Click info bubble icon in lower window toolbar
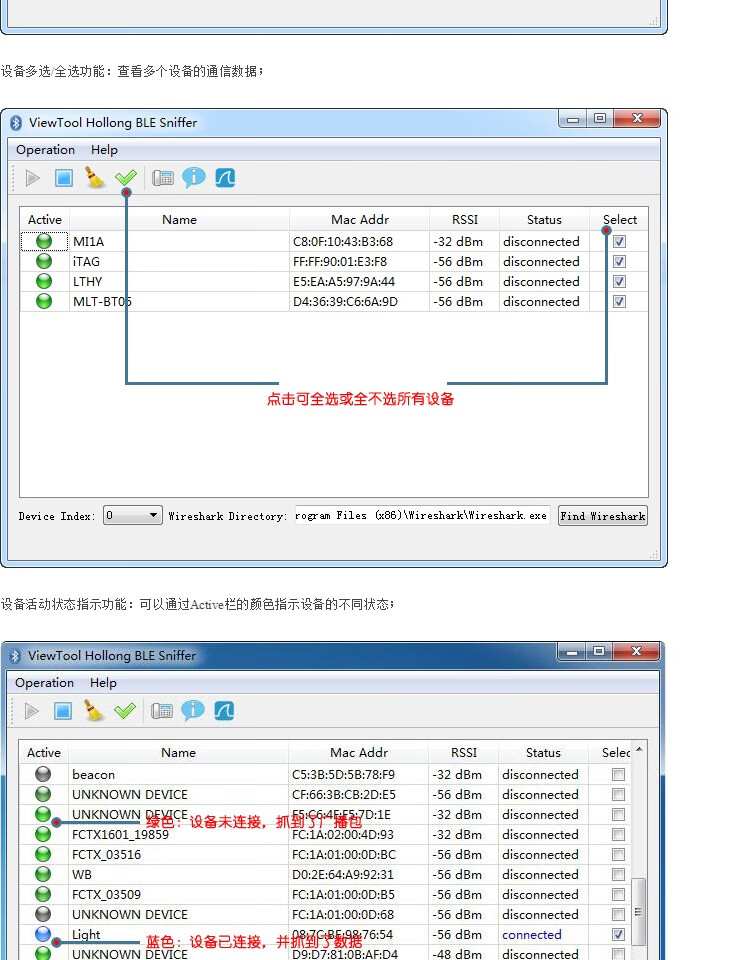 click(x=193, y=710)
